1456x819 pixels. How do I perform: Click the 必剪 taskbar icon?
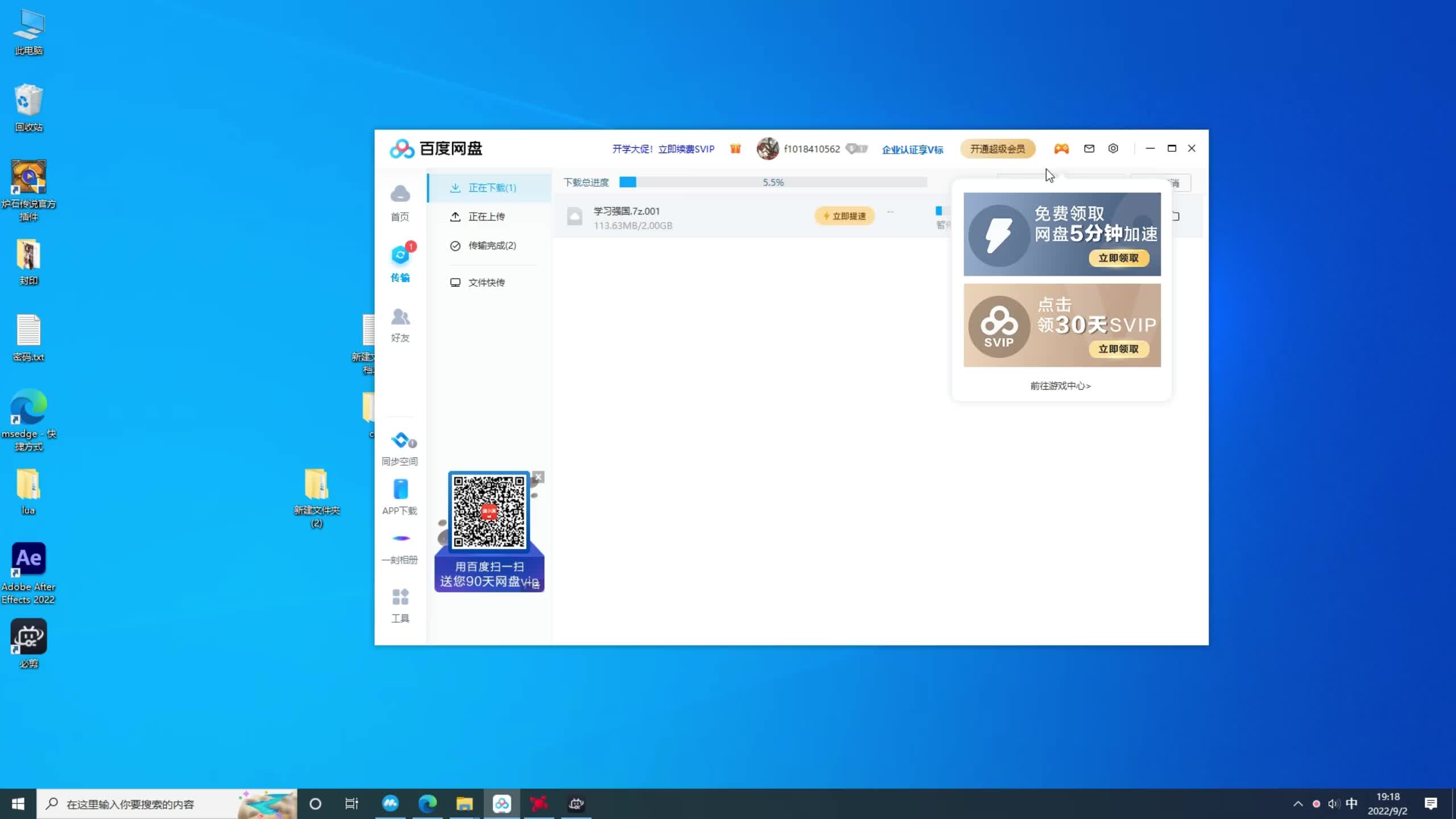576,804
